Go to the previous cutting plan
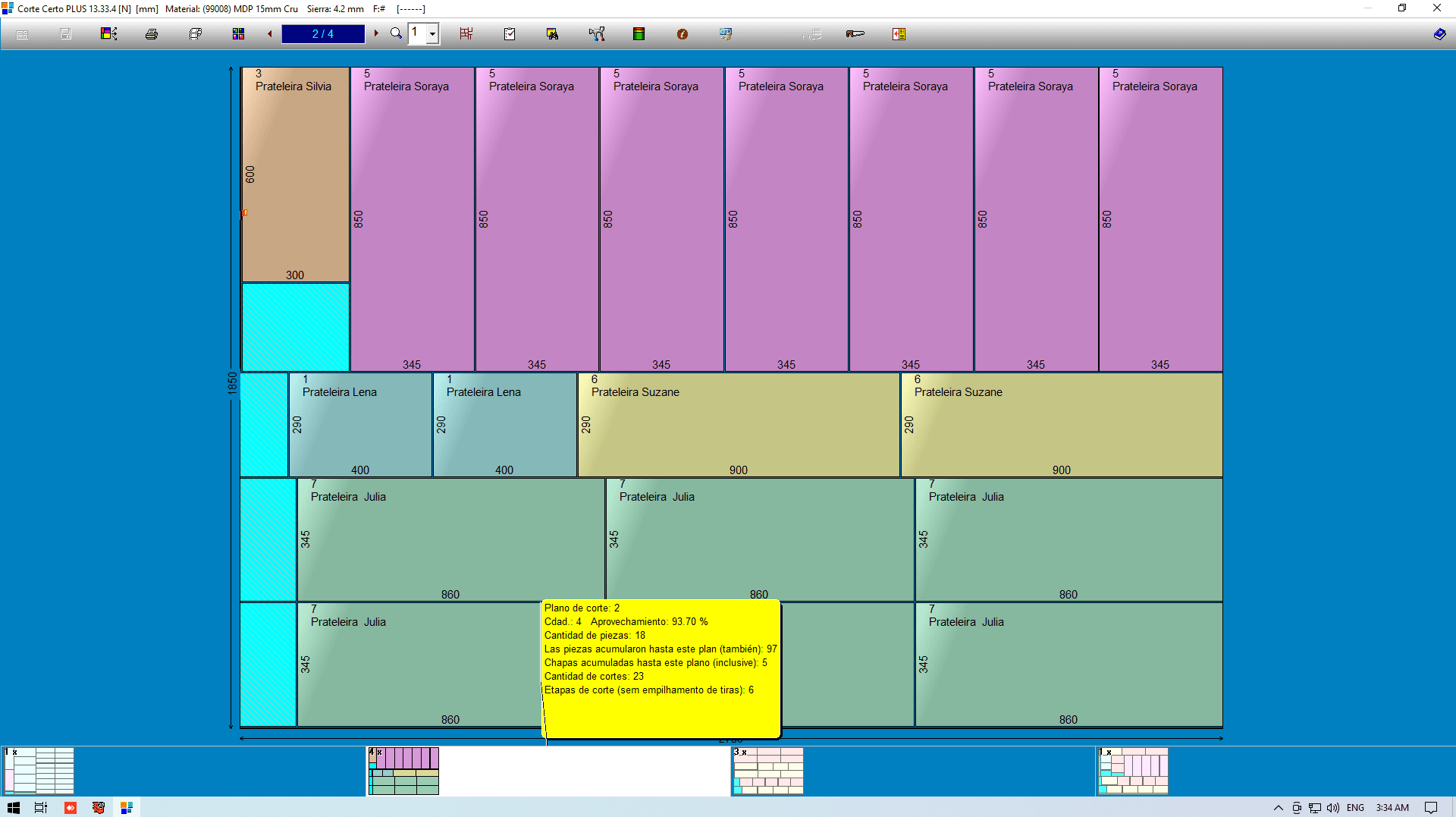 (270, 33)
